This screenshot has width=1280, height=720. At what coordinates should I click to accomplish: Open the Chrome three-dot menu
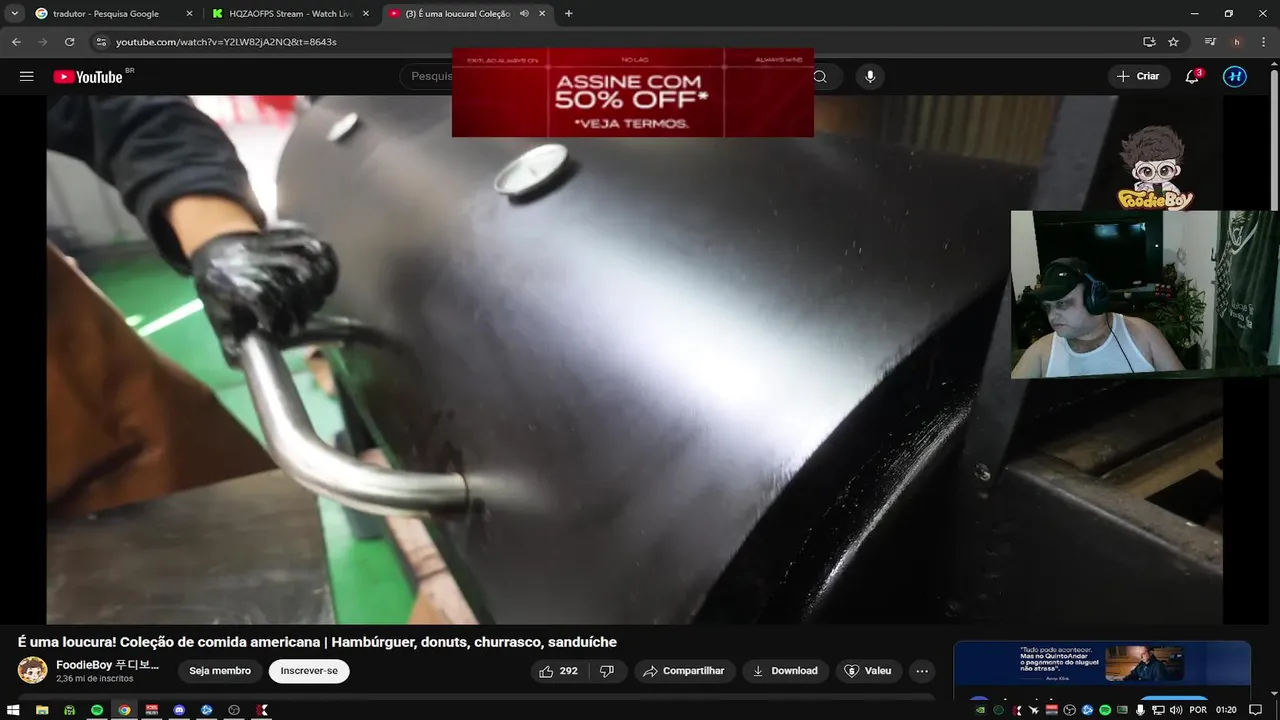[1263, 42]
